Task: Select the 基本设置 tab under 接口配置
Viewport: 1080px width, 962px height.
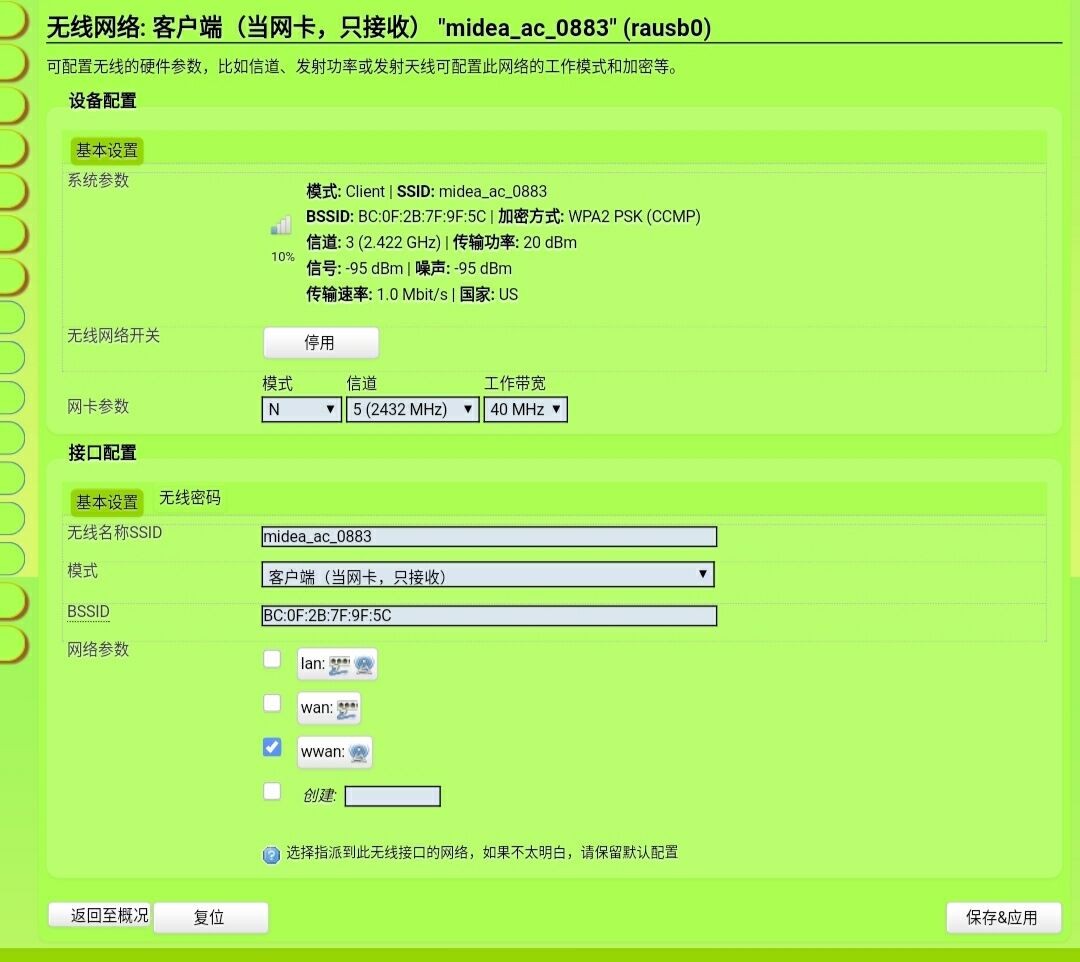Action: [x=107, y=502]
